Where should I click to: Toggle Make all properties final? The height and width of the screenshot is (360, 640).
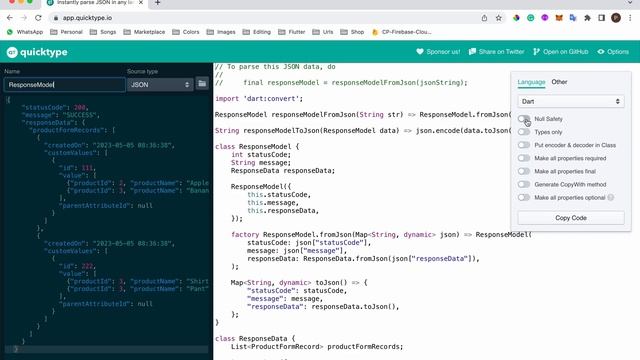click(x=524, y=171)
